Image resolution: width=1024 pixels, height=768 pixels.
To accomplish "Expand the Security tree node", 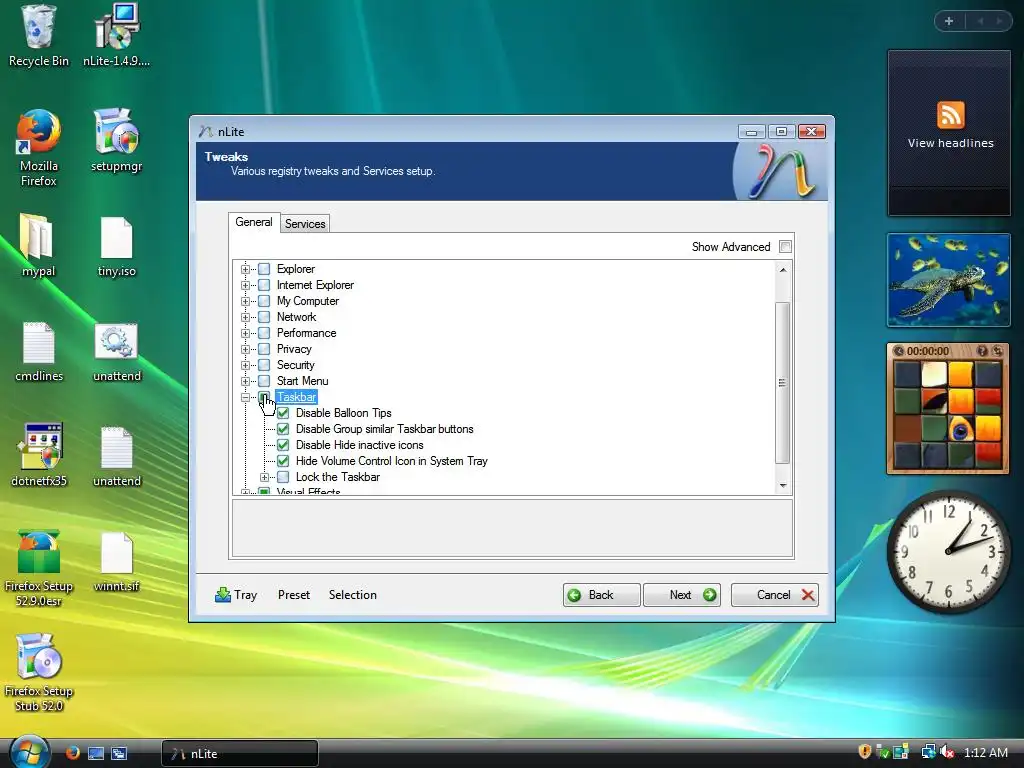I will pyautogui.click(x=246, y=365).
